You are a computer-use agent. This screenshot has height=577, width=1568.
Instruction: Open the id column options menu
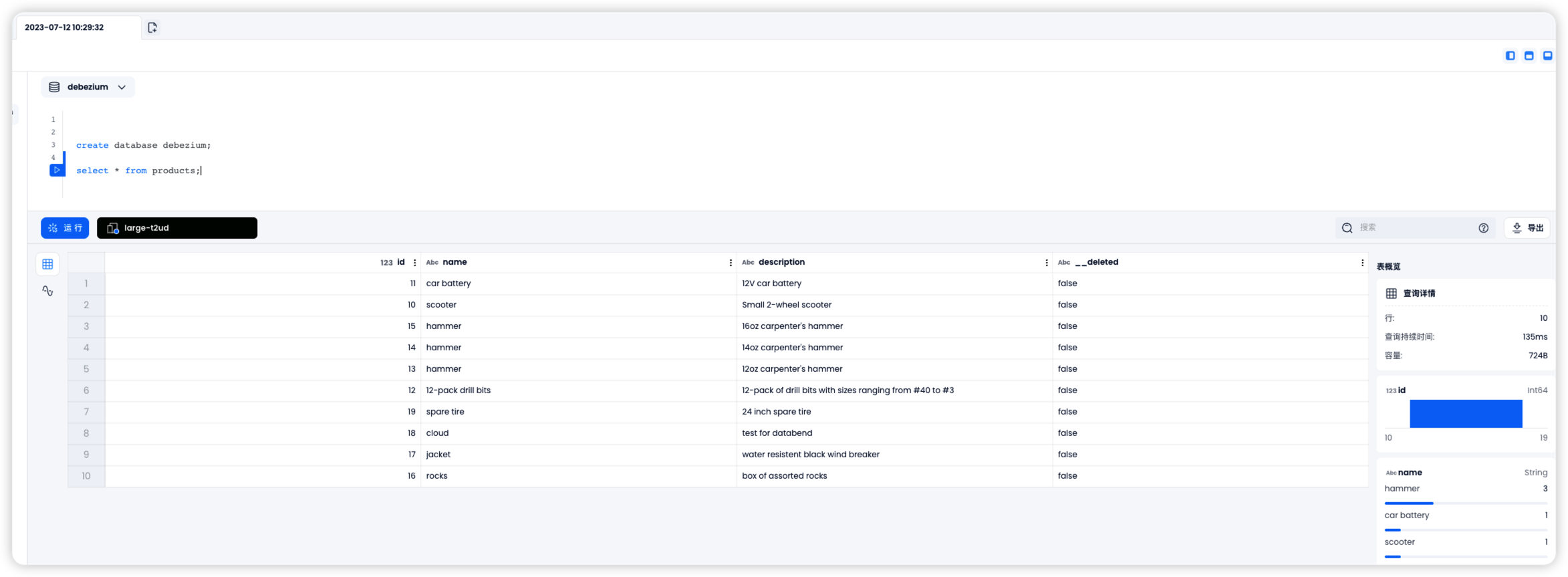(415, 263)
